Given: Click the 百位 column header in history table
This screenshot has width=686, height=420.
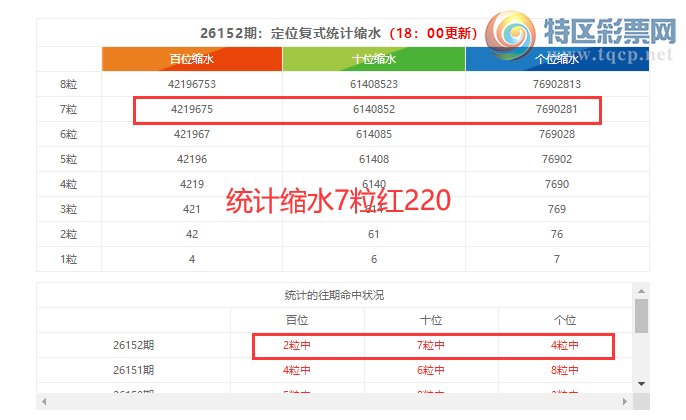Looking at the screenshot, I should point(297,320).
